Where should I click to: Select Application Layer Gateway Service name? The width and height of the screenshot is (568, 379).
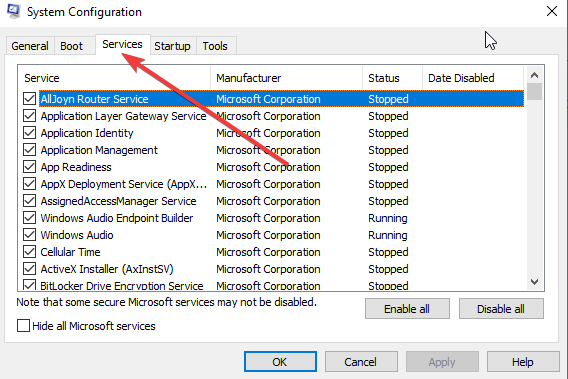(123, 116)
